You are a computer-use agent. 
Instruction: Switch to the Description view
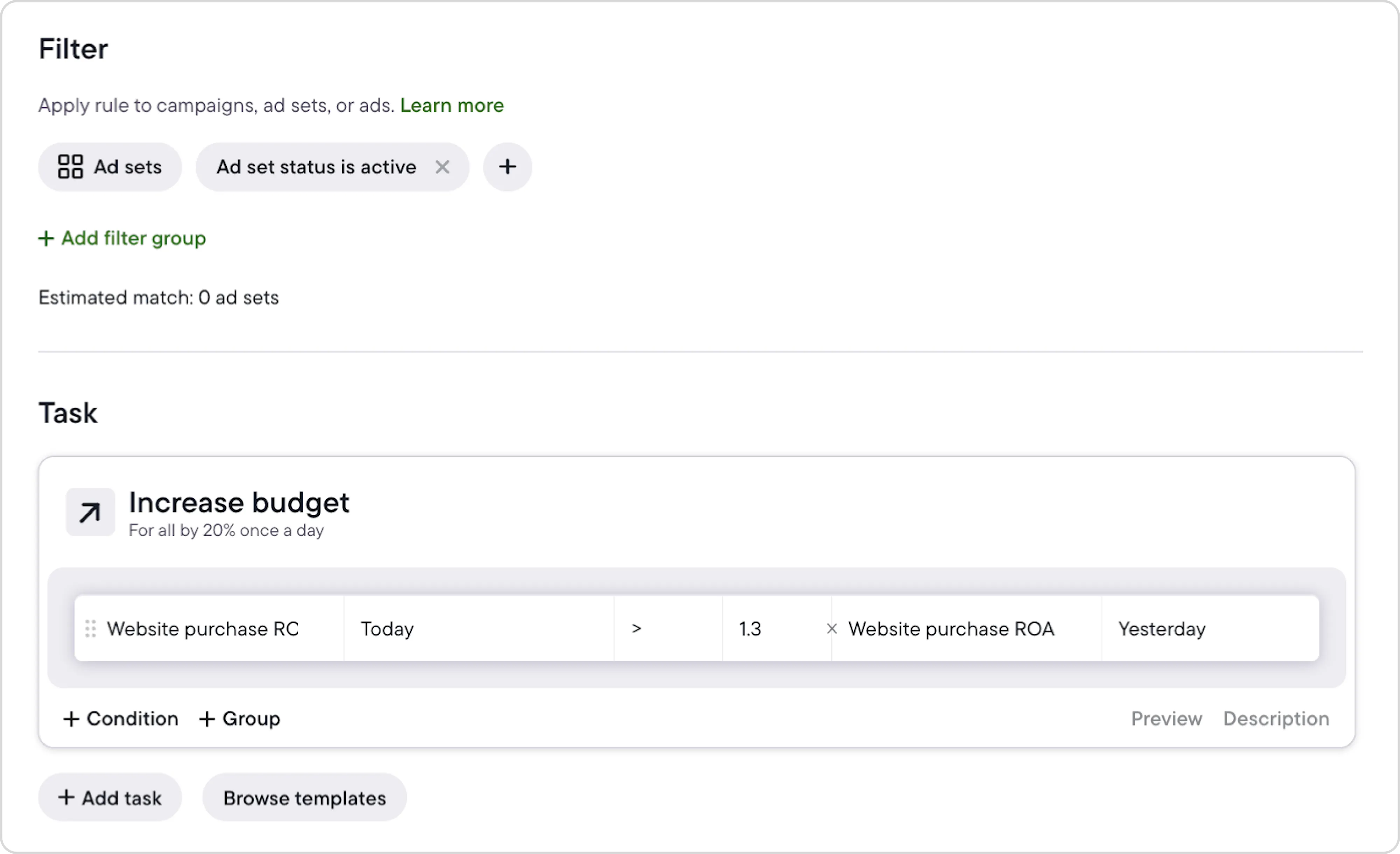pyautogui.click(x=1275, y=719)
